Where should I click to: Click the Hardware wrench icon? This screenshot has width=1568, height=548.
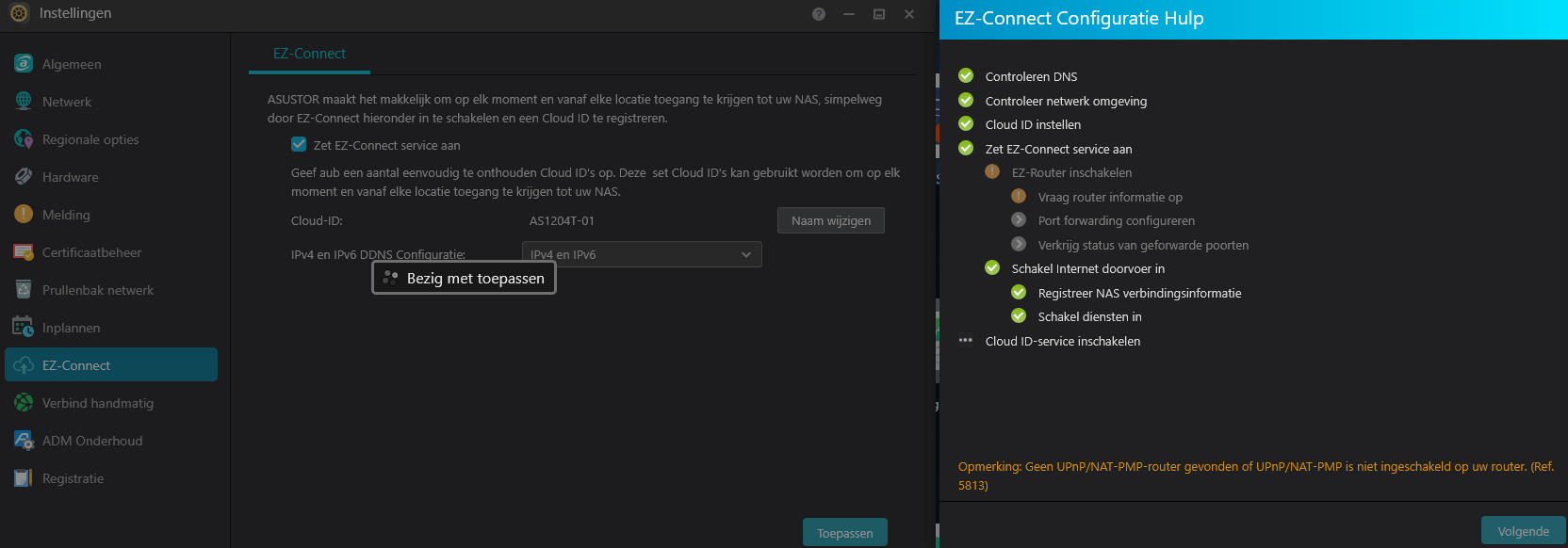tap(24, 176)
